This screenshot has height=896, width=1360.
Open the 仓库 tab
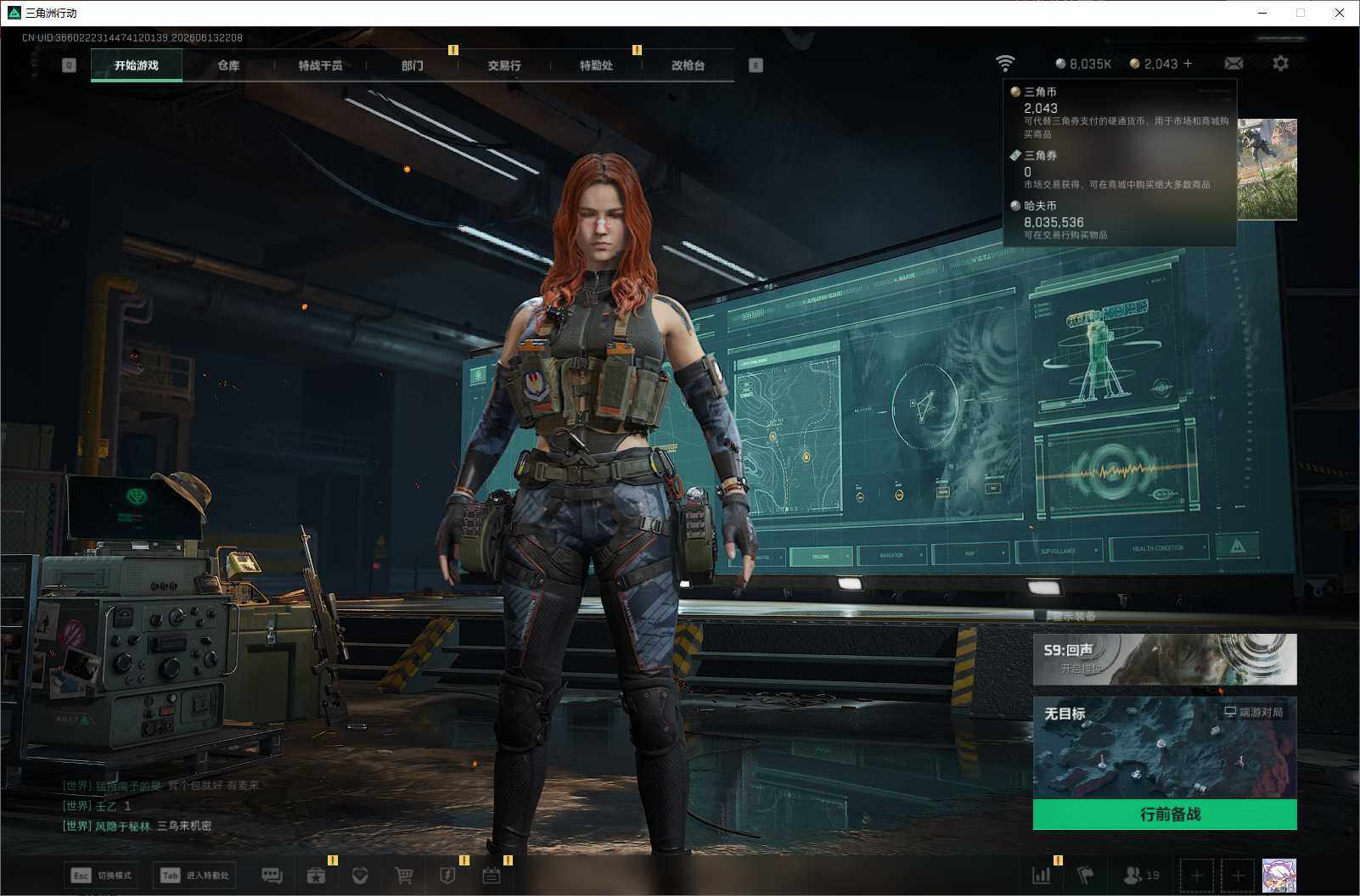click(x=228, y=65)
